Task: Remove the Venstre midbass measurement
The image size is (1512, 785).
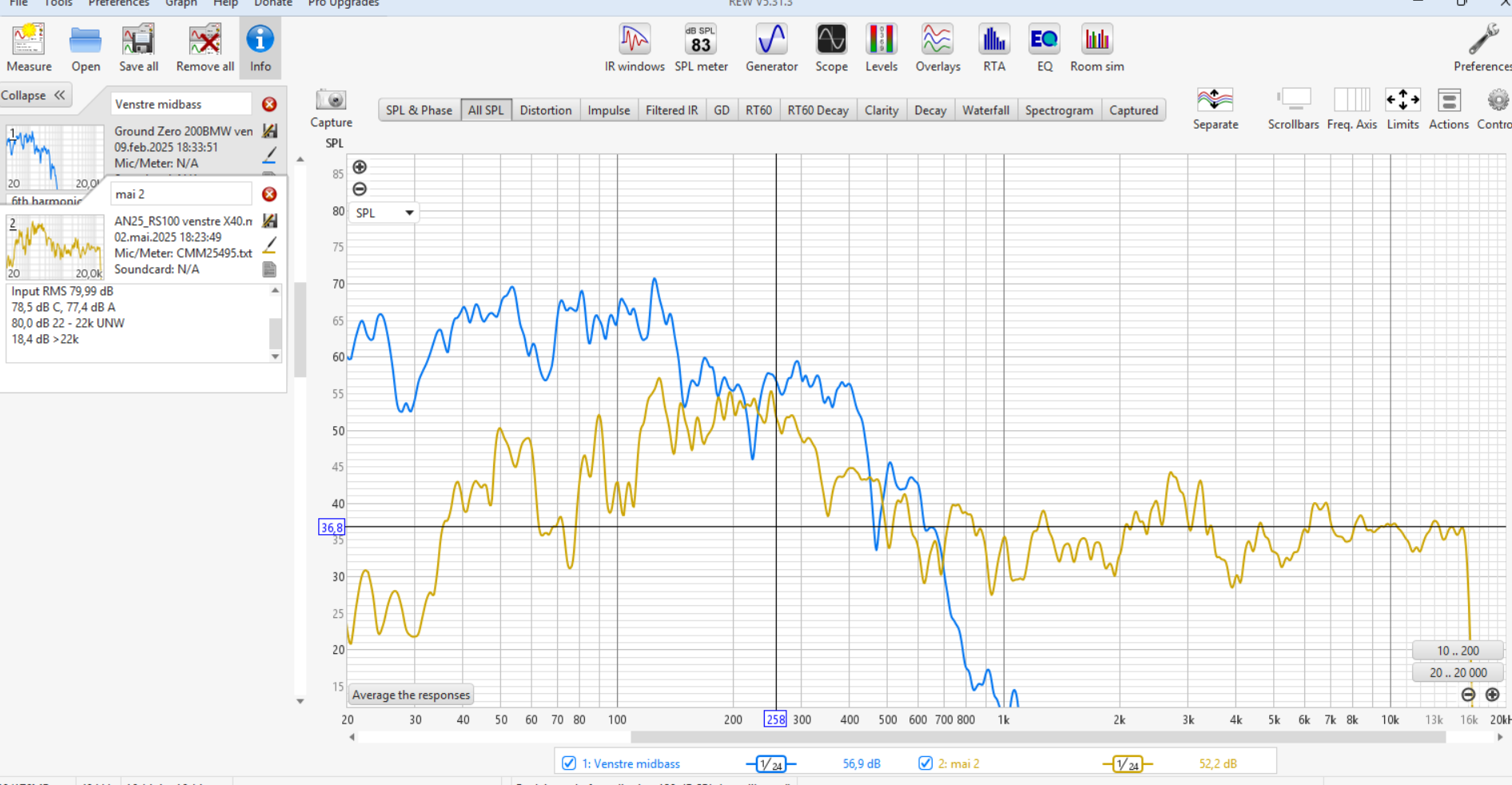Action: coord(269,104)
